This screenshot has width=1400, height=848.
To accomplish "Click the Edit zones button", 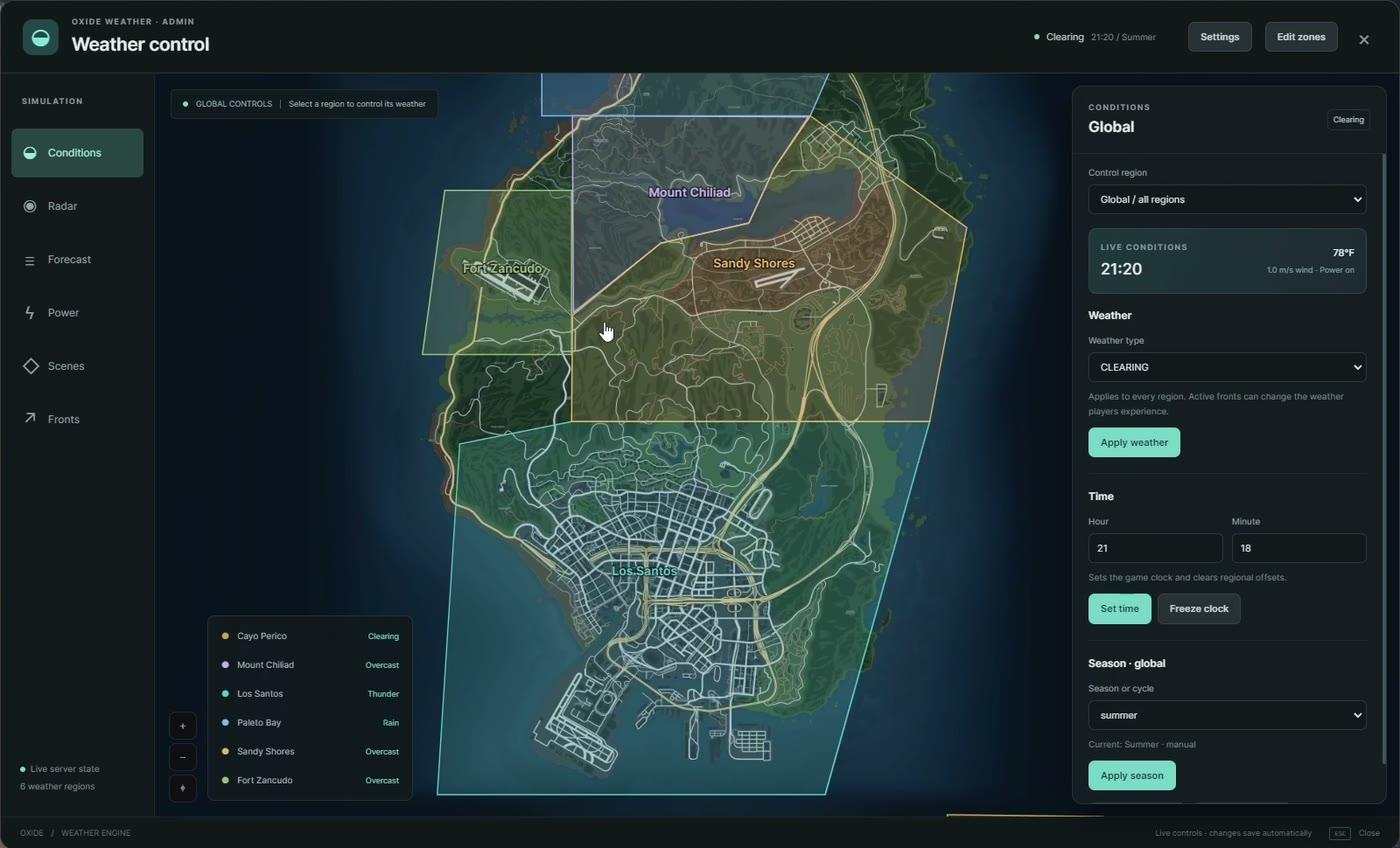I will point(1301,37).
